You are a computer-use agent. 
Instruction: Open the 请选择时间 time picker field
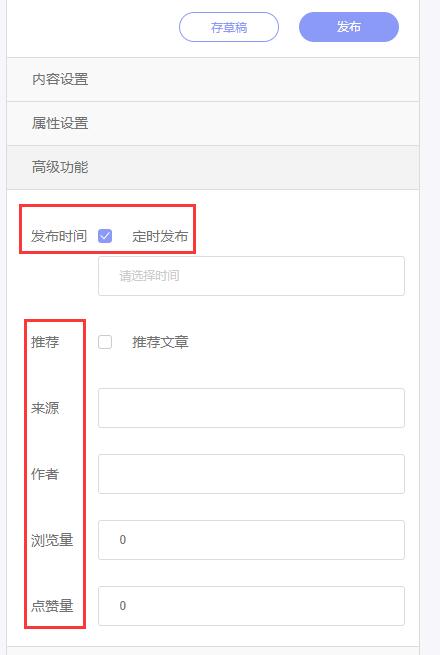point(251,276)
